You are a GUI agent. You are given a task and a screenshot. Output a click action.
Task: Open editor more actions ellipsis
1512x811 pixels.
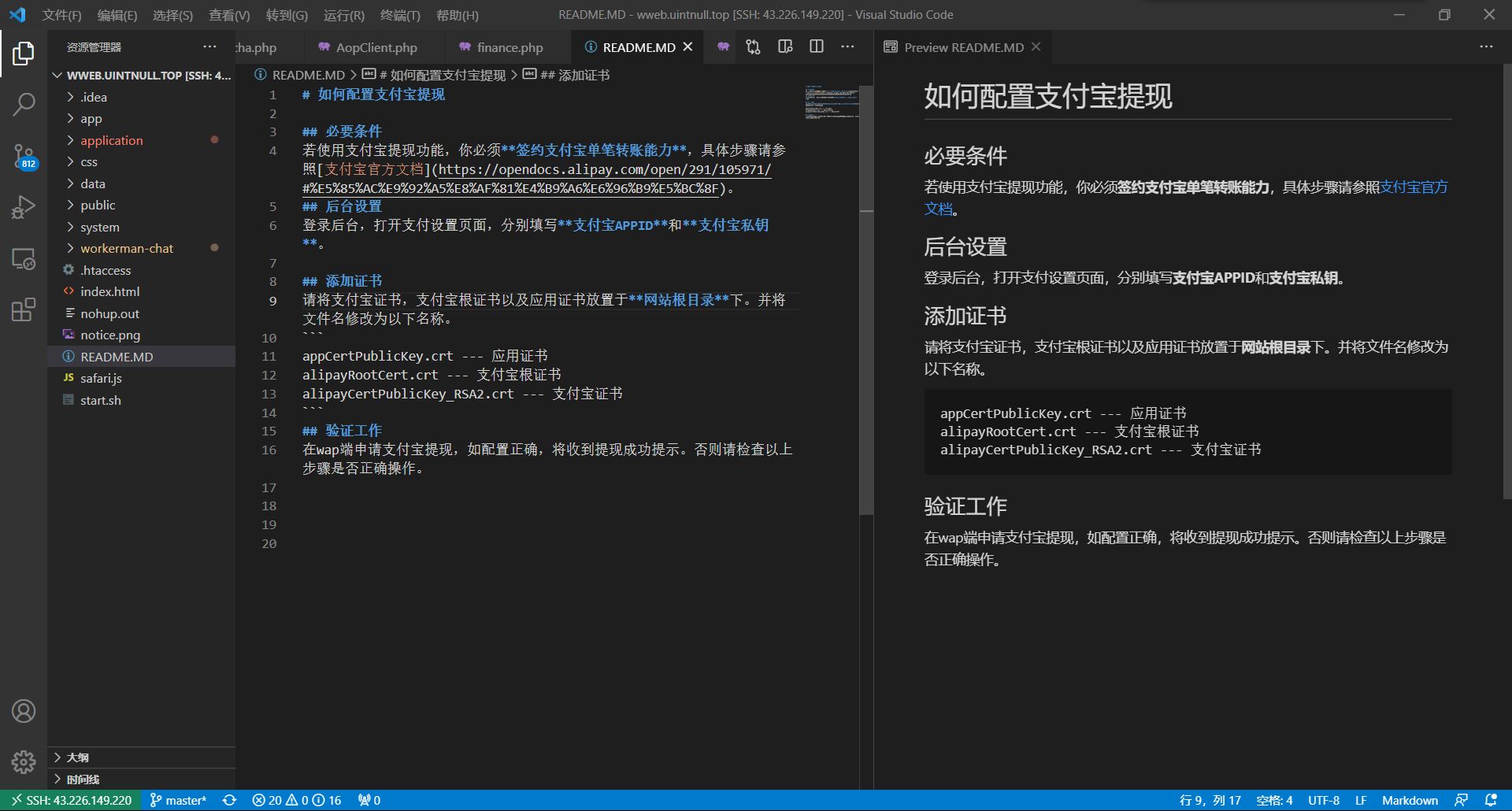point(847,47)
